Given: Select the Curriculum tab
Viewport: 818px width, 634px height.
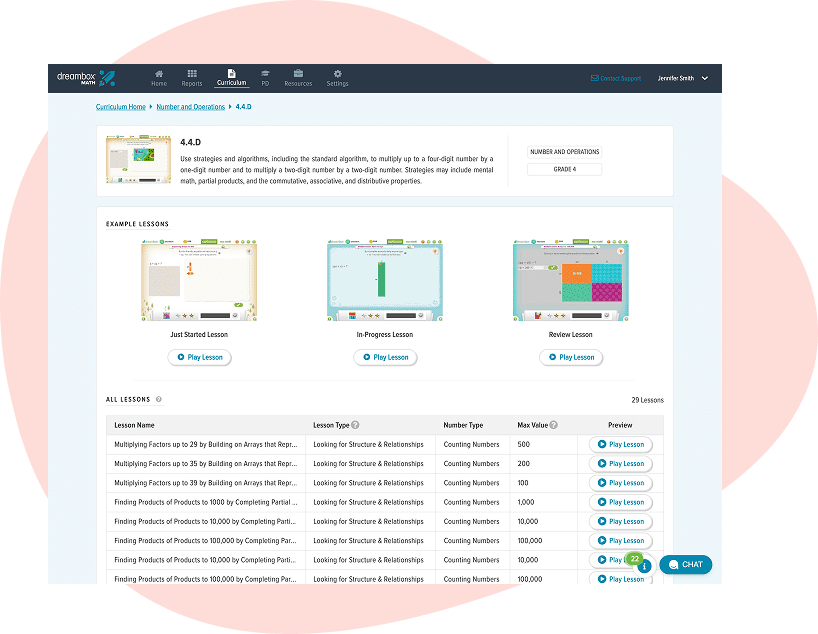Looking at the screenshot, I should coord(231,77).
